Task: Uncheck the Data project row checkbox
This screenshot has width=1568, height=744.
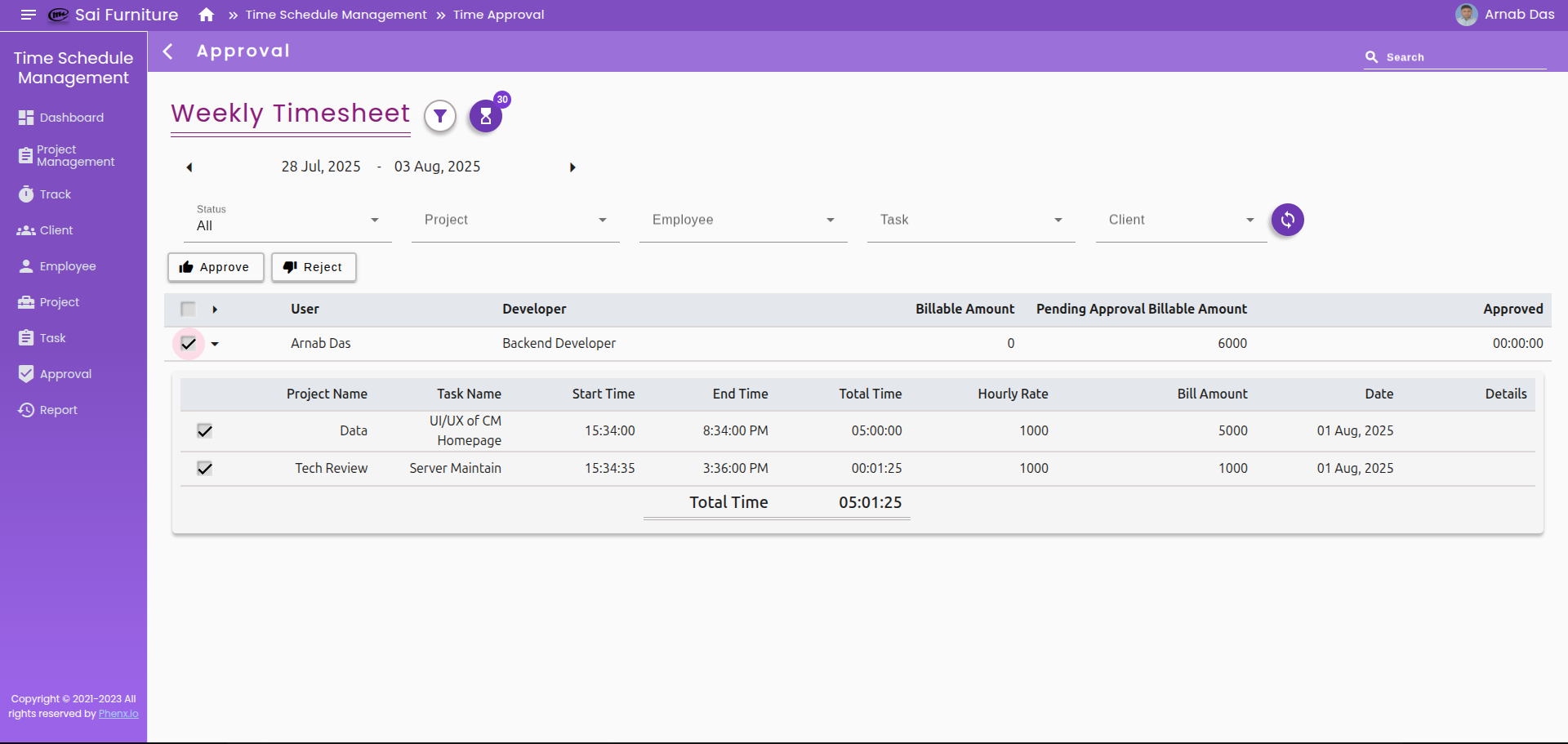Action: (204, 430)
